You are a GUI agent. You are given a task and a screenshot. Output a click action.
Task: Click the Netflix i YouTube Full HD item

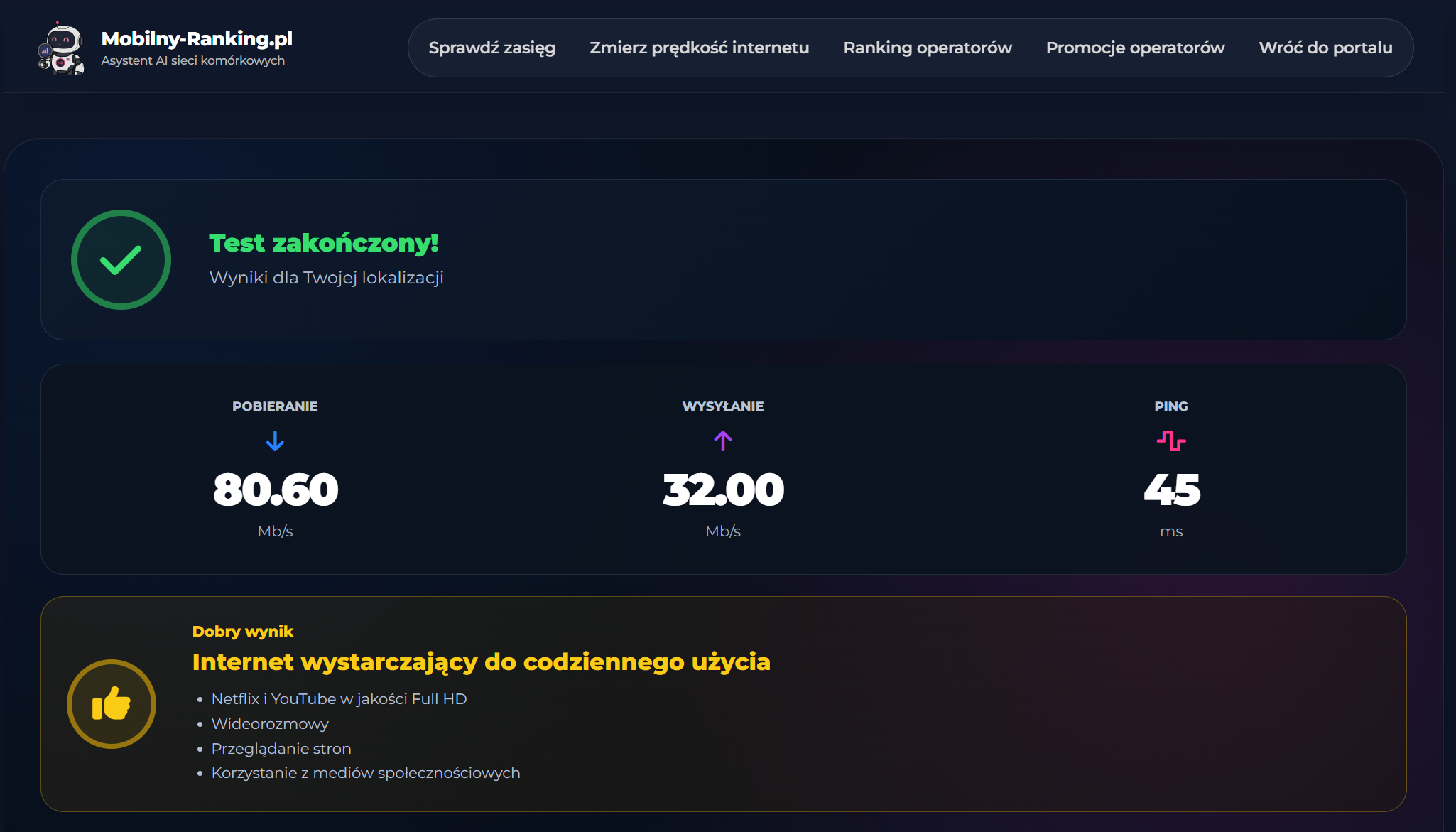click(x=339, y=699)
